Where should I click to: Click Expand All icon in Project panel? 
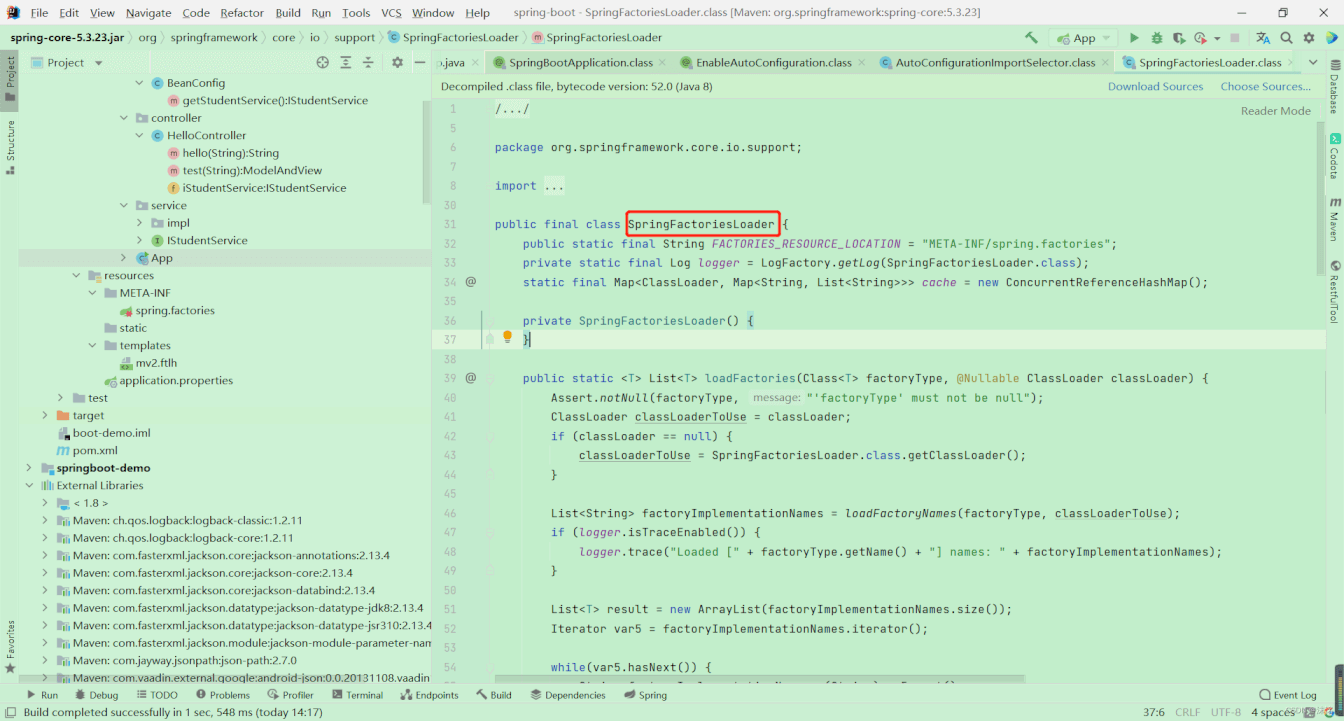pyautogui.click(x=346, y=62)
